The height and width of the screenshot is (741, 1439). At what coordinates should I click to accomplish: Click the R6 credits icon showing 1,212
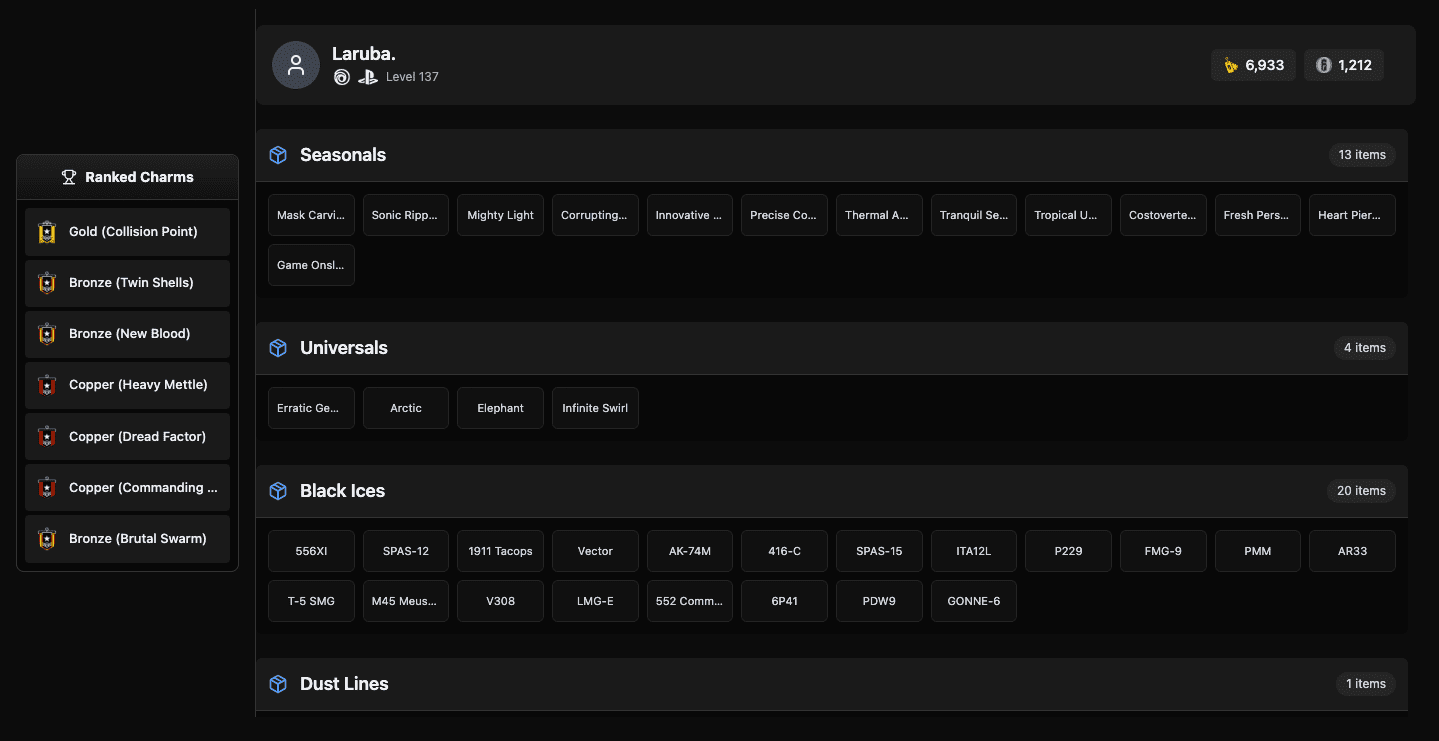1323,64
